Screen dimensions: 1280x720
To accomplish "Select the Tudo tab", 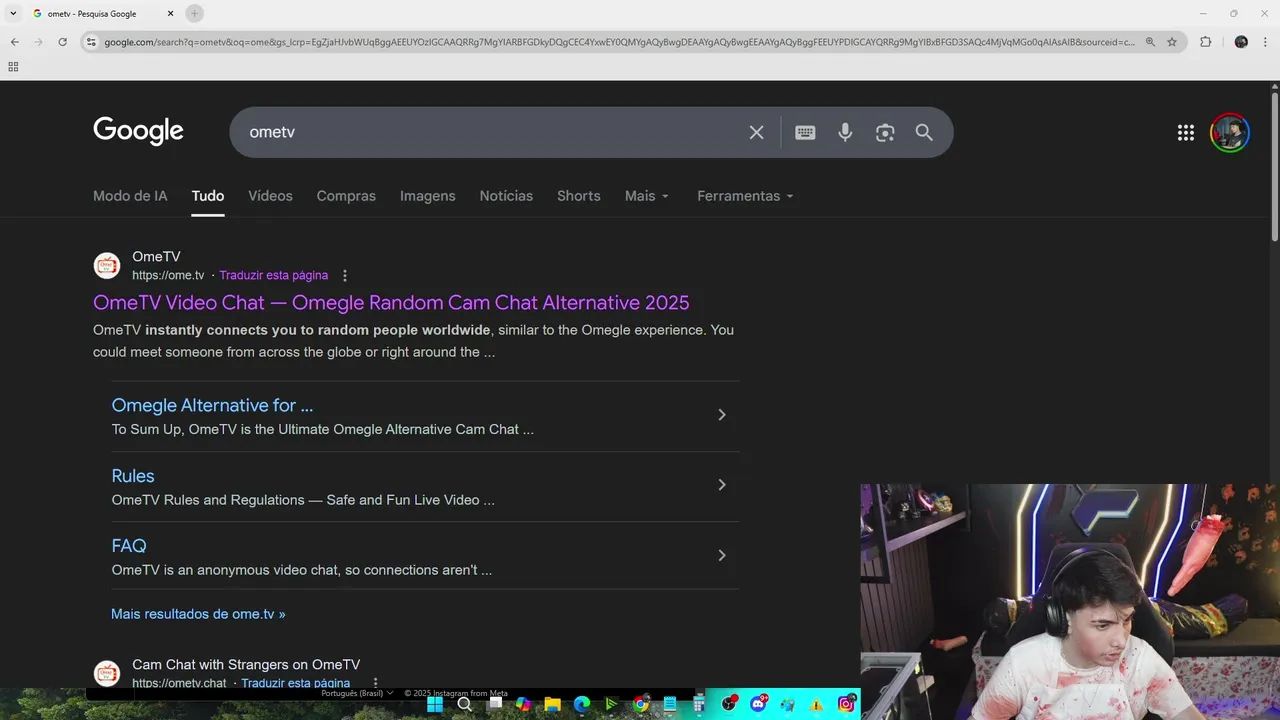I will pyautogui.click(x=208, y=196).
